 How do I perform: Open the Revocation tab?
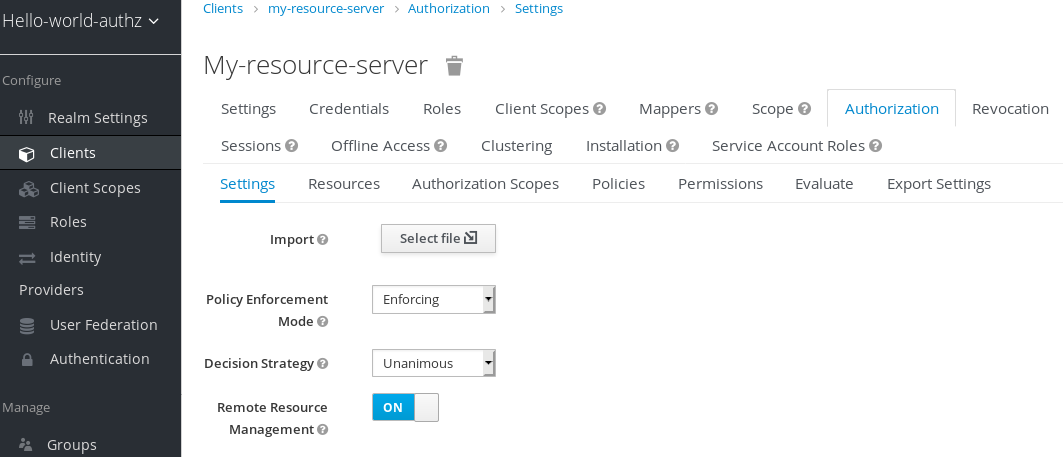point(1010,108)
